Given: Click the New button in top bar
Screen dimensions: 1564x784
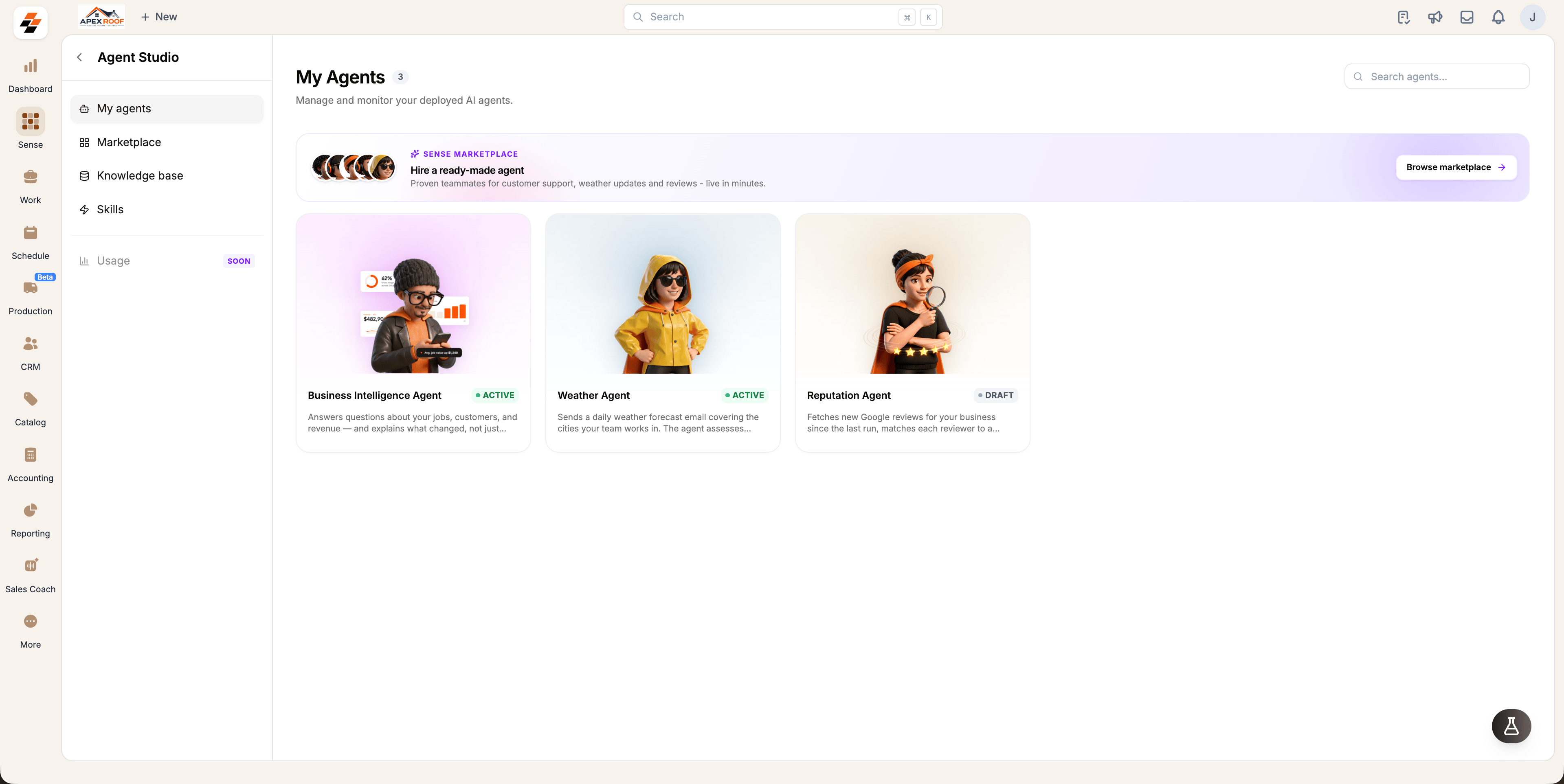Looking at the screenshot, I should 159,17.
